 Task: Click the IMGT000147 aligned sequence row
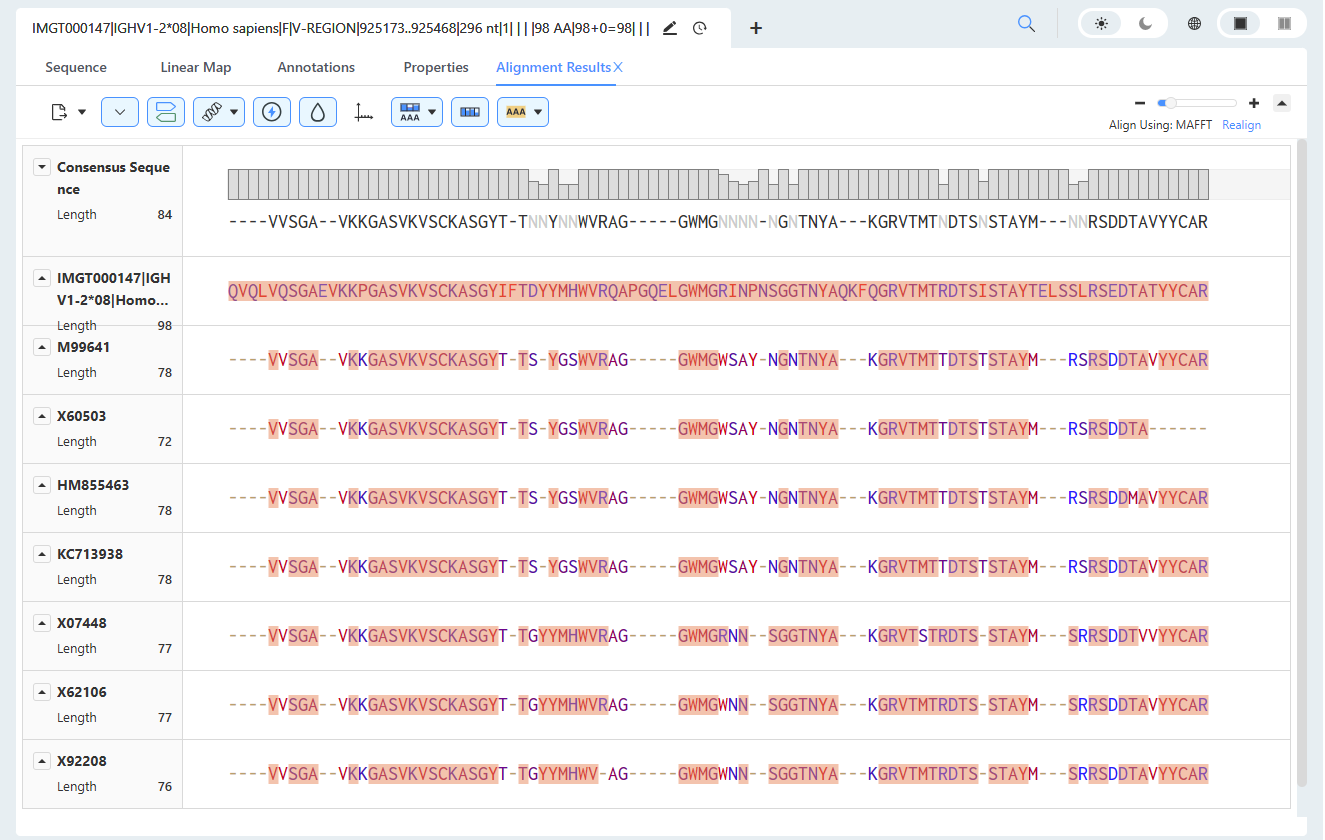718,291
